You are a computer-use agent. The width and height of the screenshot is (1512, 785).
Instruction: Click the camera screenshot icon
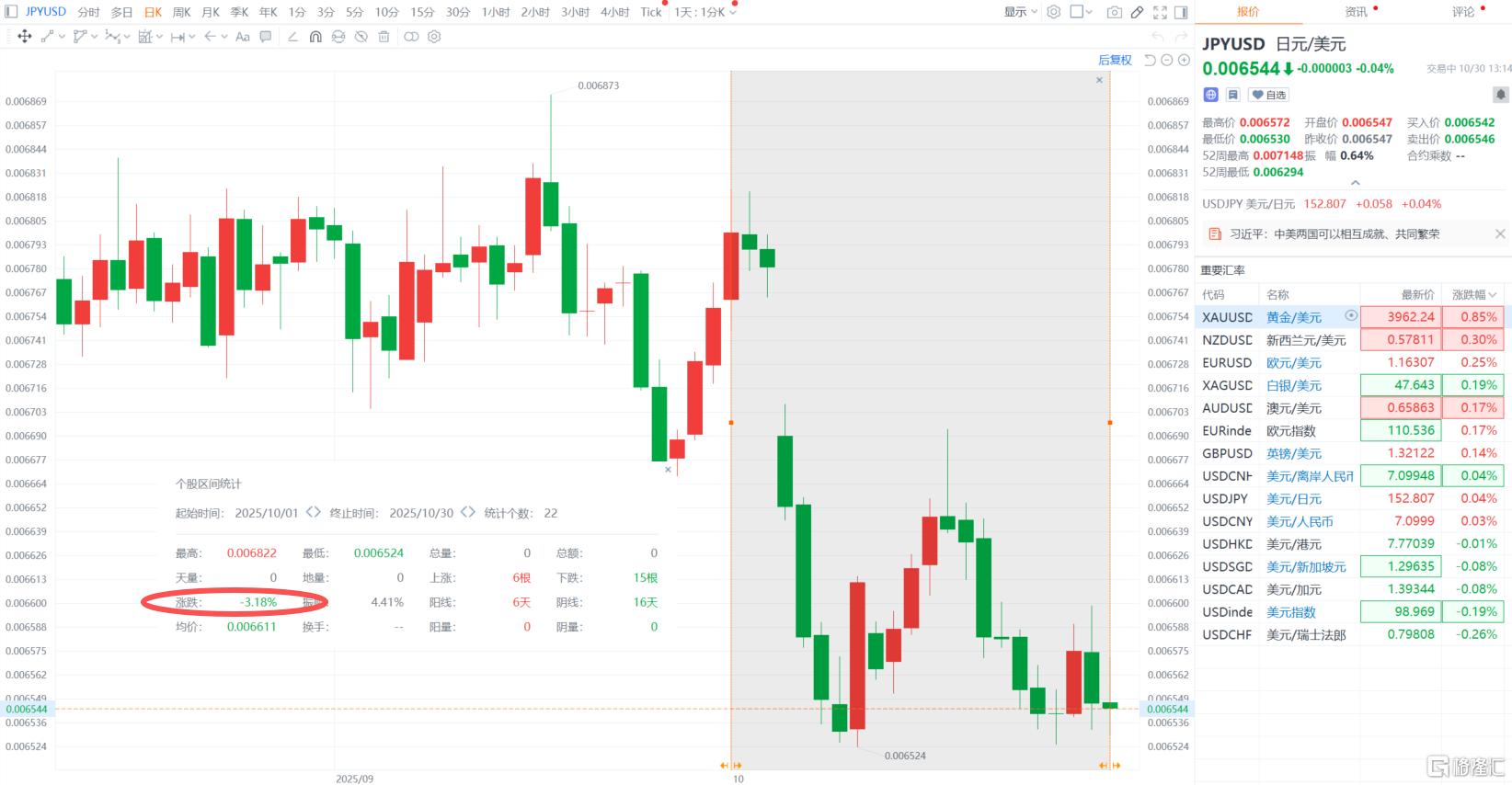click(1114, 12)
